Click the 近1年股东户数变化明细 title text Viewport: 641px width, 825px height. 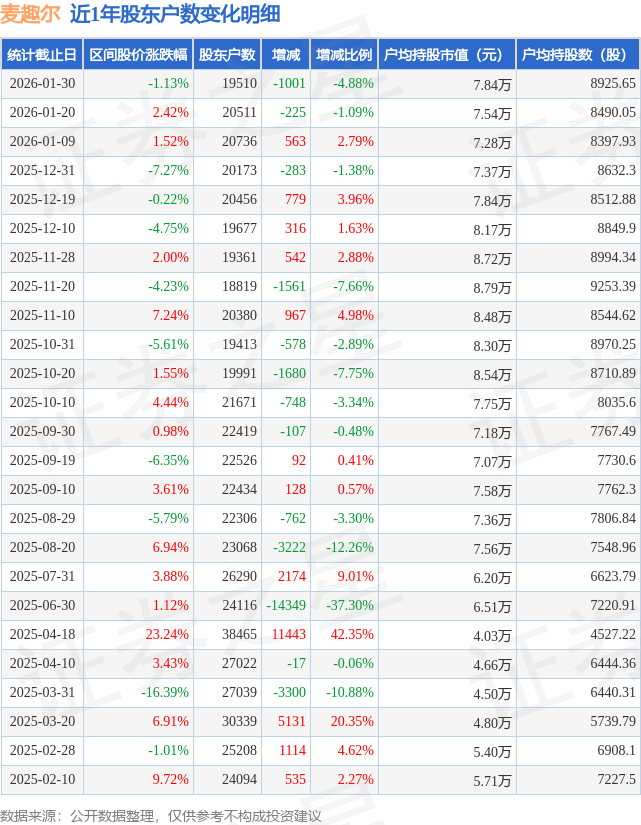175,14
